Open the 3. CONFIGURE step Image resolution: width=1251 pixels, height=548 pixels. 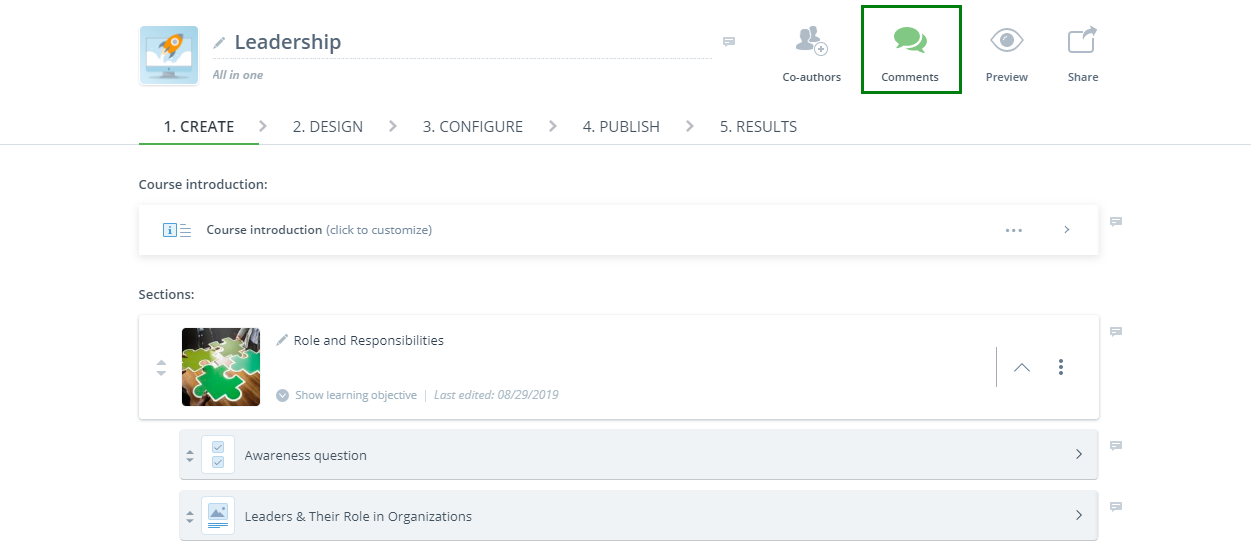coord(473,127)
